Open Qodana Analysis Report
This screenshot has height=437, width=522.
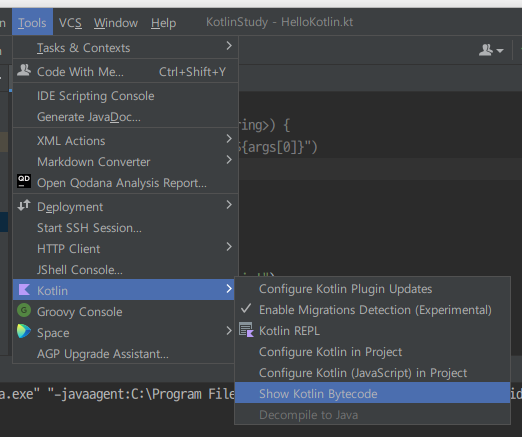click(x=125, y=183)
